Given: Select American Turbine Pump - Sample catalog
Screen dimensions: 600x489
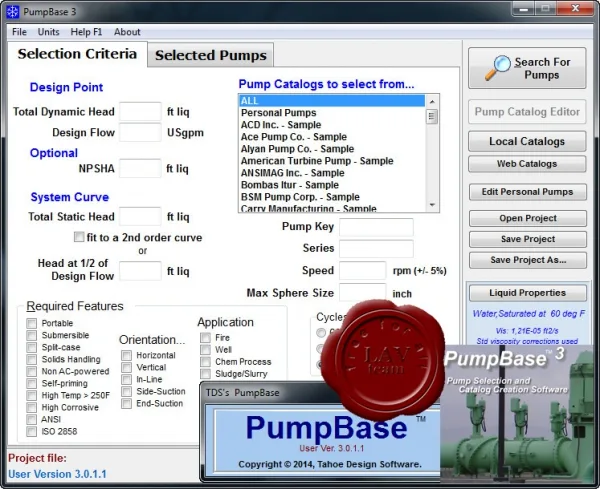Looking at the screenshot, I should tap(332, 161).
